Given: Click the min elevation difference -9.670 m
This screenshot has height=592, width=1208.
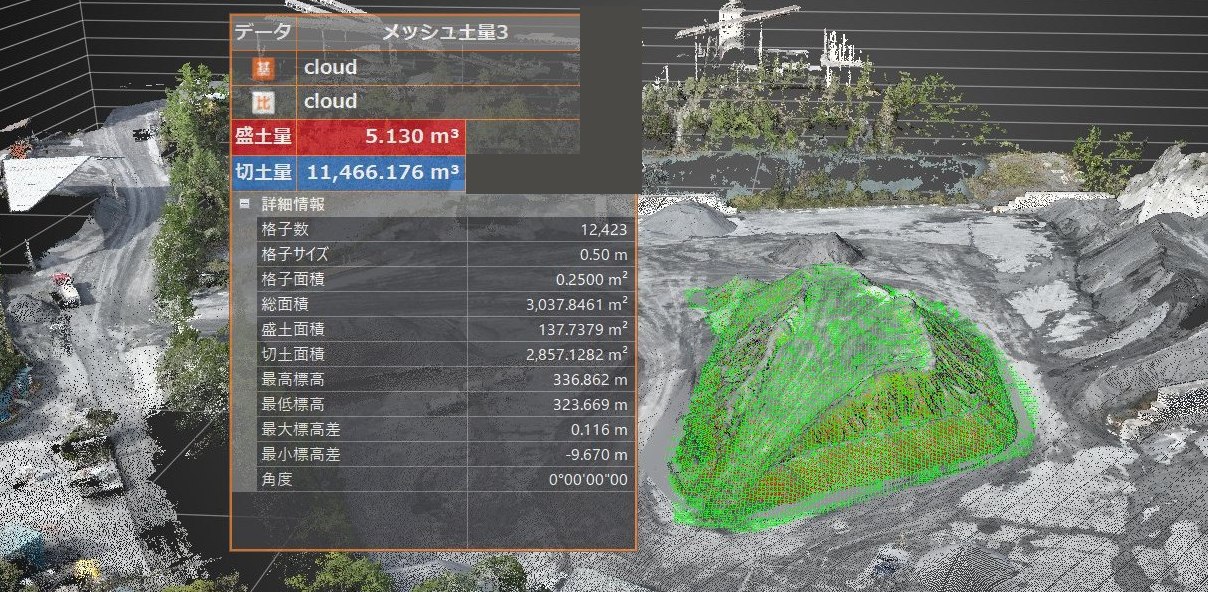Looking at the screenshot, I should (596, 455).
